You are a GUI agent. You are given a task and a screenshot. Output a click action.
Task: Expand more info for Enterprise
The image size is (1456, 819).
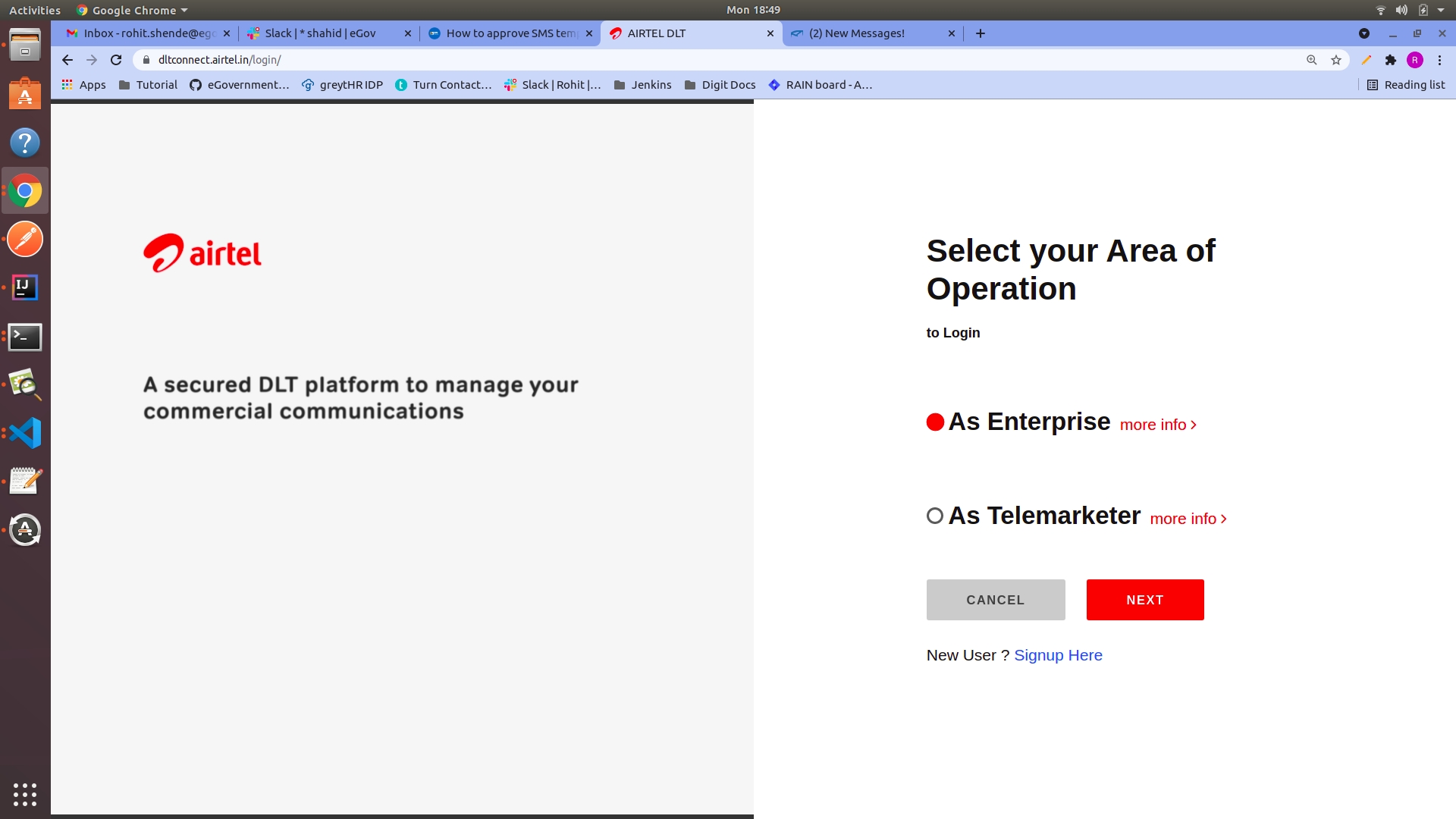pos(1157,425)
